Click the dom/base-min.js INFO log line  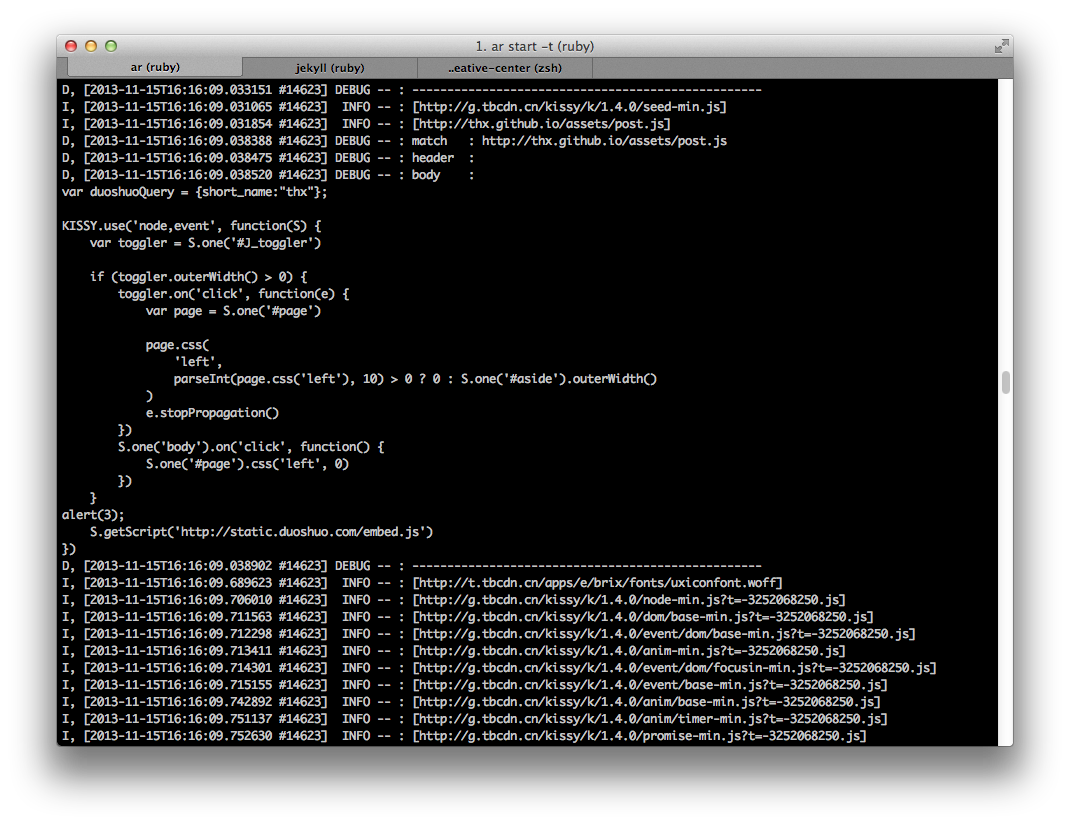point(467,617)
